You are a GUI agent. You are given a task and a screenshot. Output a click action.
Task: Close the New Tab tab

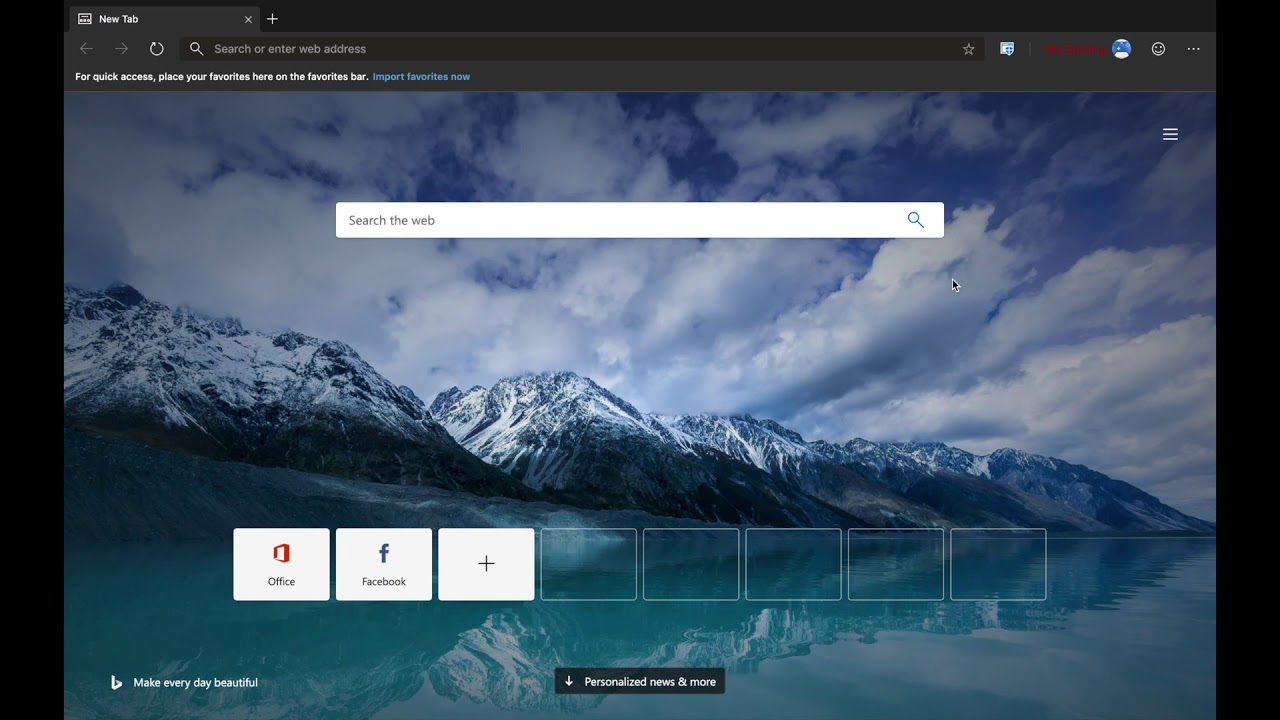point(248,19)
